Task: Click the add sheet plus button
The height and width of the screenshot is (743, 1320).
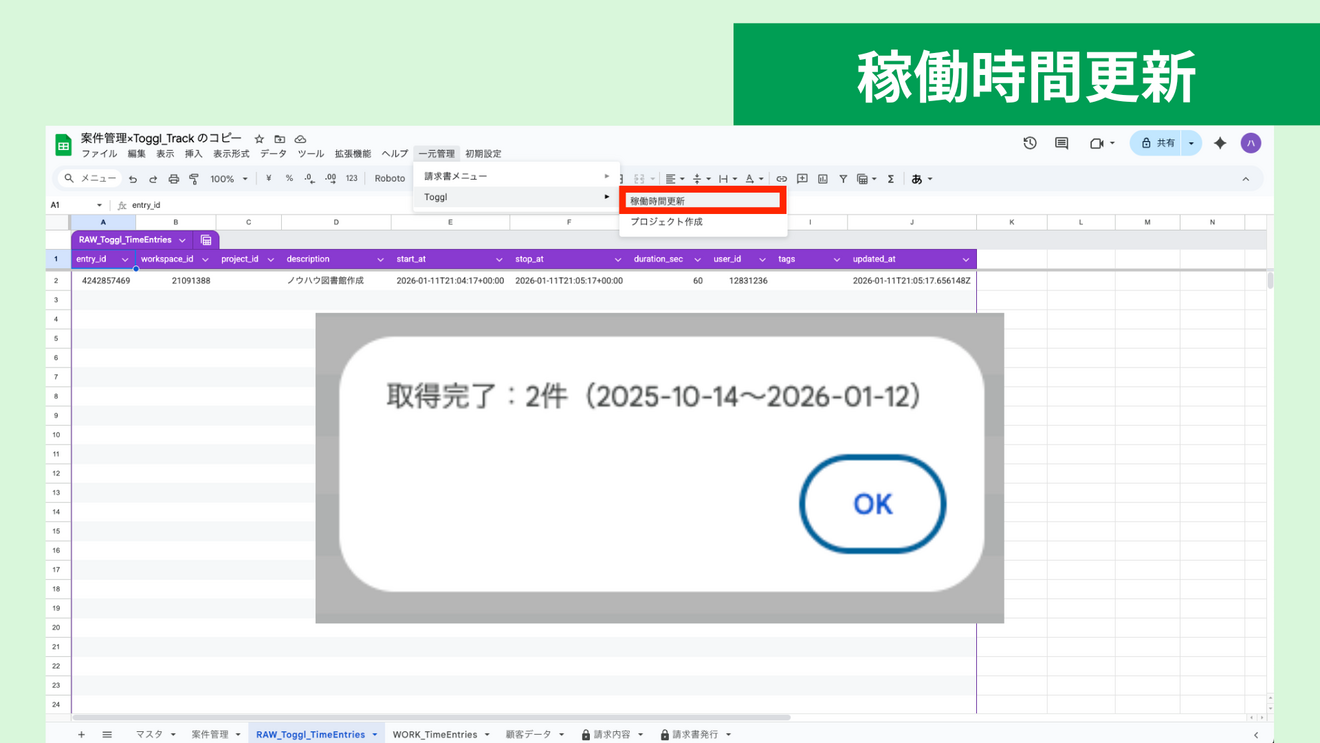Action: (x=81, y=734)
